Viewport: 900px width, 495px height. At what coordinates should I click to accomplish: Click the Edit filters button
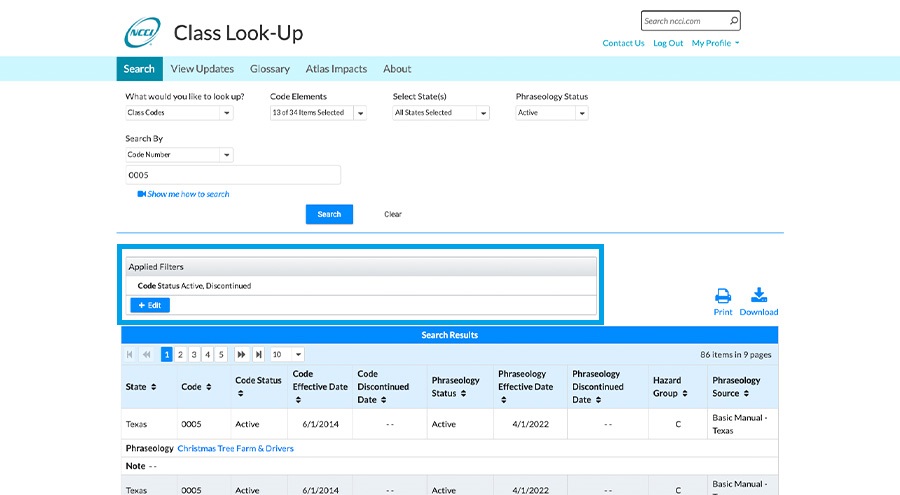coord(150,305)
